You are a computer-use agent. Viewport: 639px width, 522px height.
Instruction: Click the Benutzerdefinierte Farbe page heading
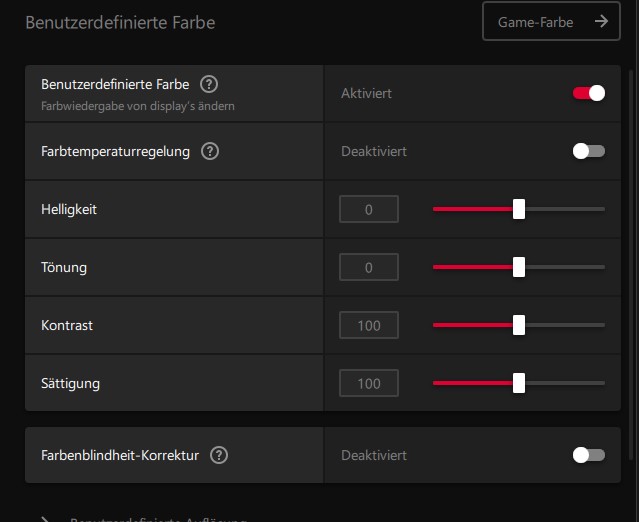120,22
